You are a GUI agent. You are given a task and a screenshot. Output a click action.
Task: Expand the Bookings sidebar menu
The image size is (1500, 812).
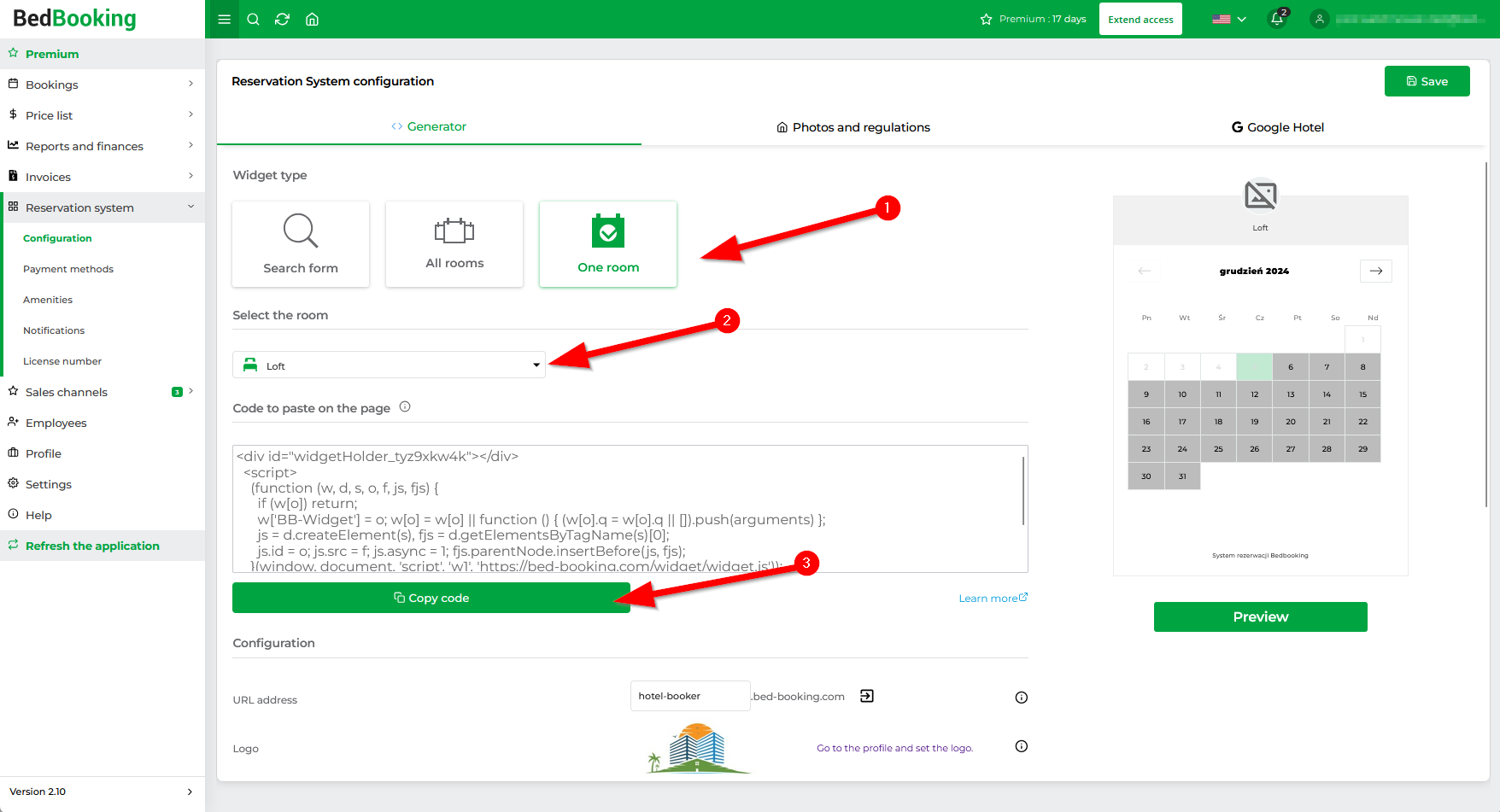point(103,85)
